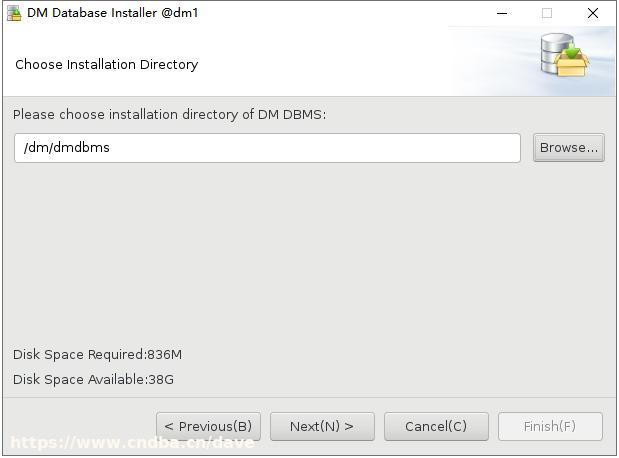This screenshot has width=619, height=458.
Task: Click the greyed-out Finish(F) button
Action: coord(550,426)
